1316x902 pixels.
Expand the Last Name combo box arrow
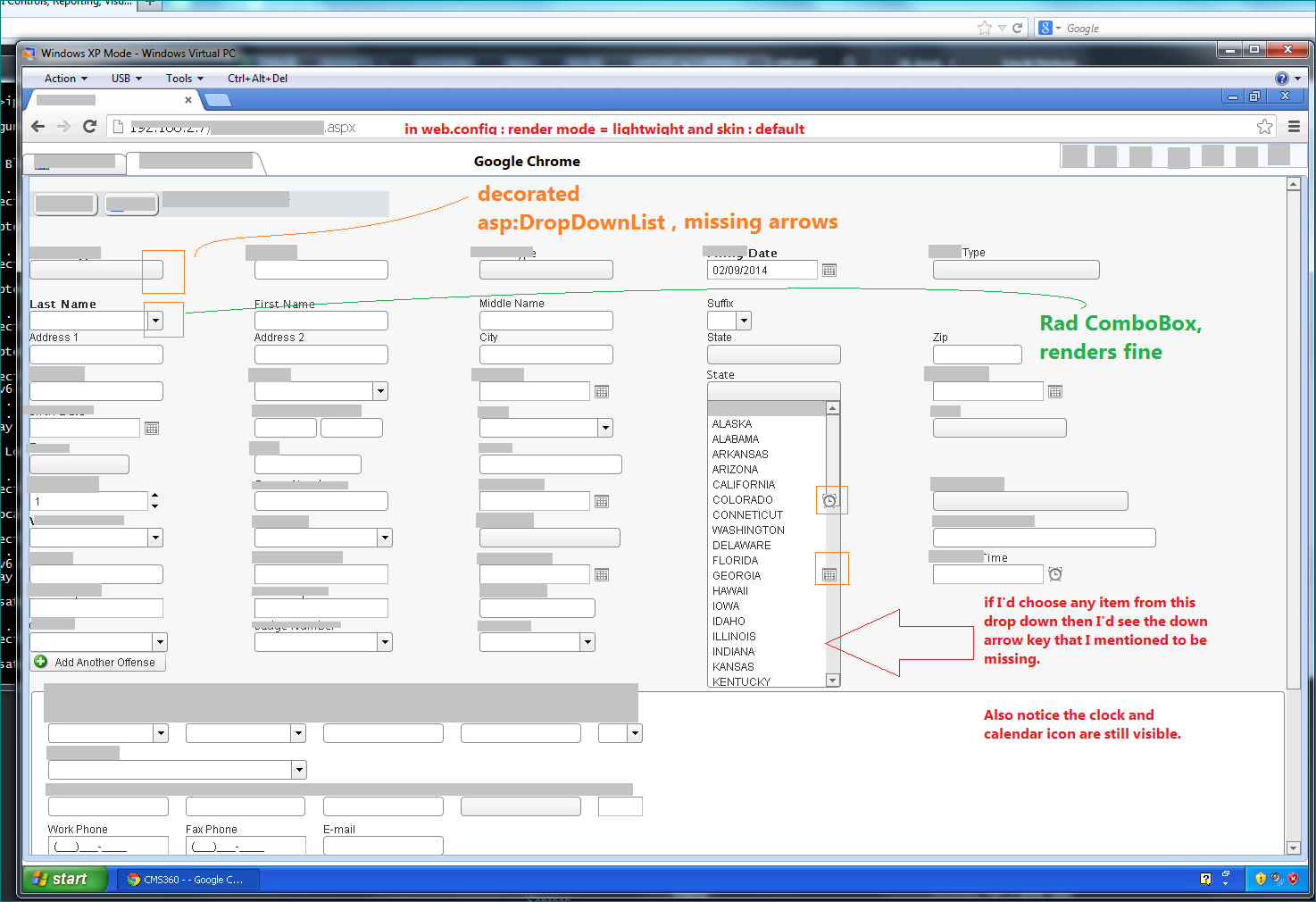pyautogui.click(x=155, y=321)
